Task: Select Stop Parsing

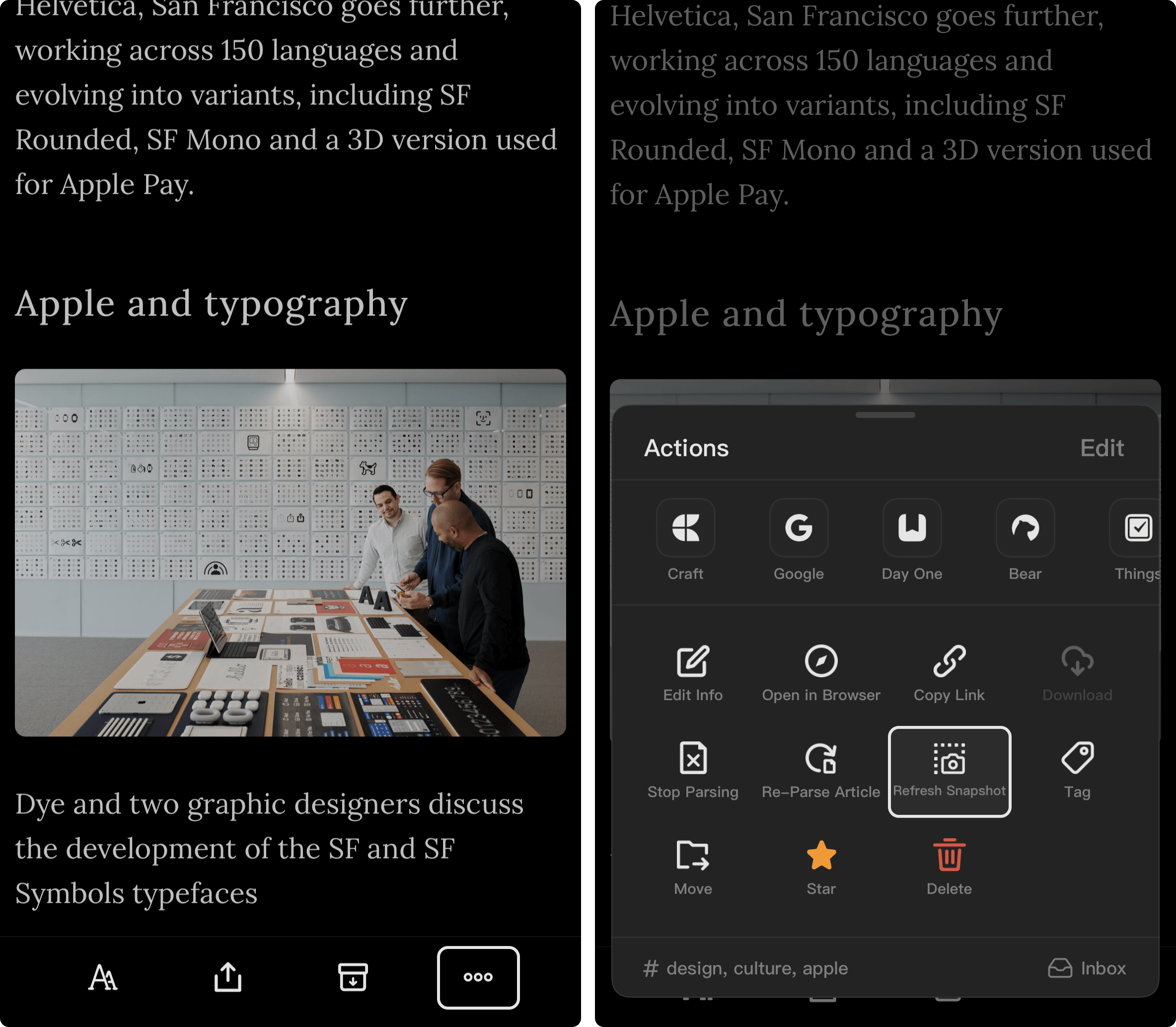Action: [693, 771]
